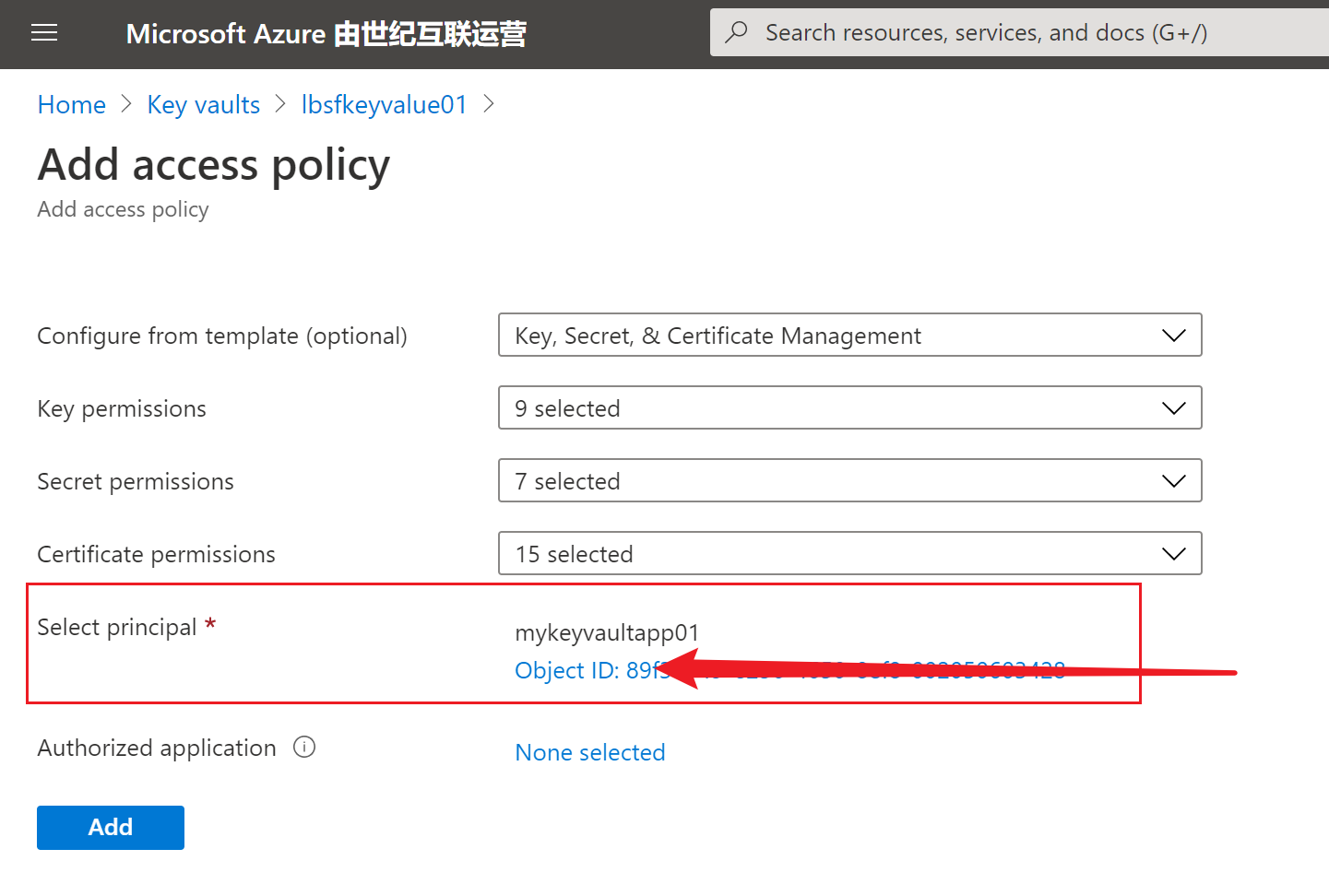Go to Home breadcrumb
1329x896 pixels.
(x=72, y=105)
